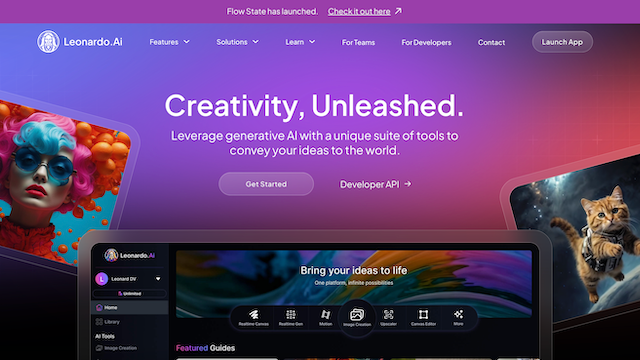The image size is (640, 360).
Task: Click the purple L user avatar
Action: [x=102, y=279]
